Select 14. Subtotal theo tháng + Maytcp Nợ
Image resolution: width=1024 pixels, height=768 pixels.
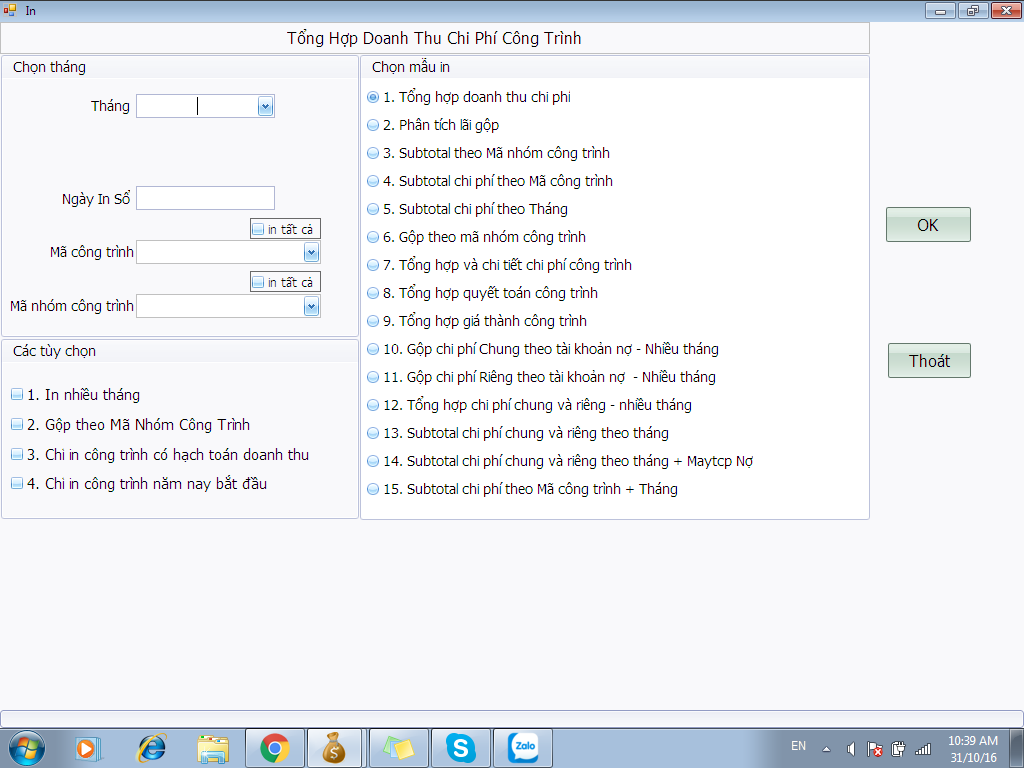coord(373,462)
